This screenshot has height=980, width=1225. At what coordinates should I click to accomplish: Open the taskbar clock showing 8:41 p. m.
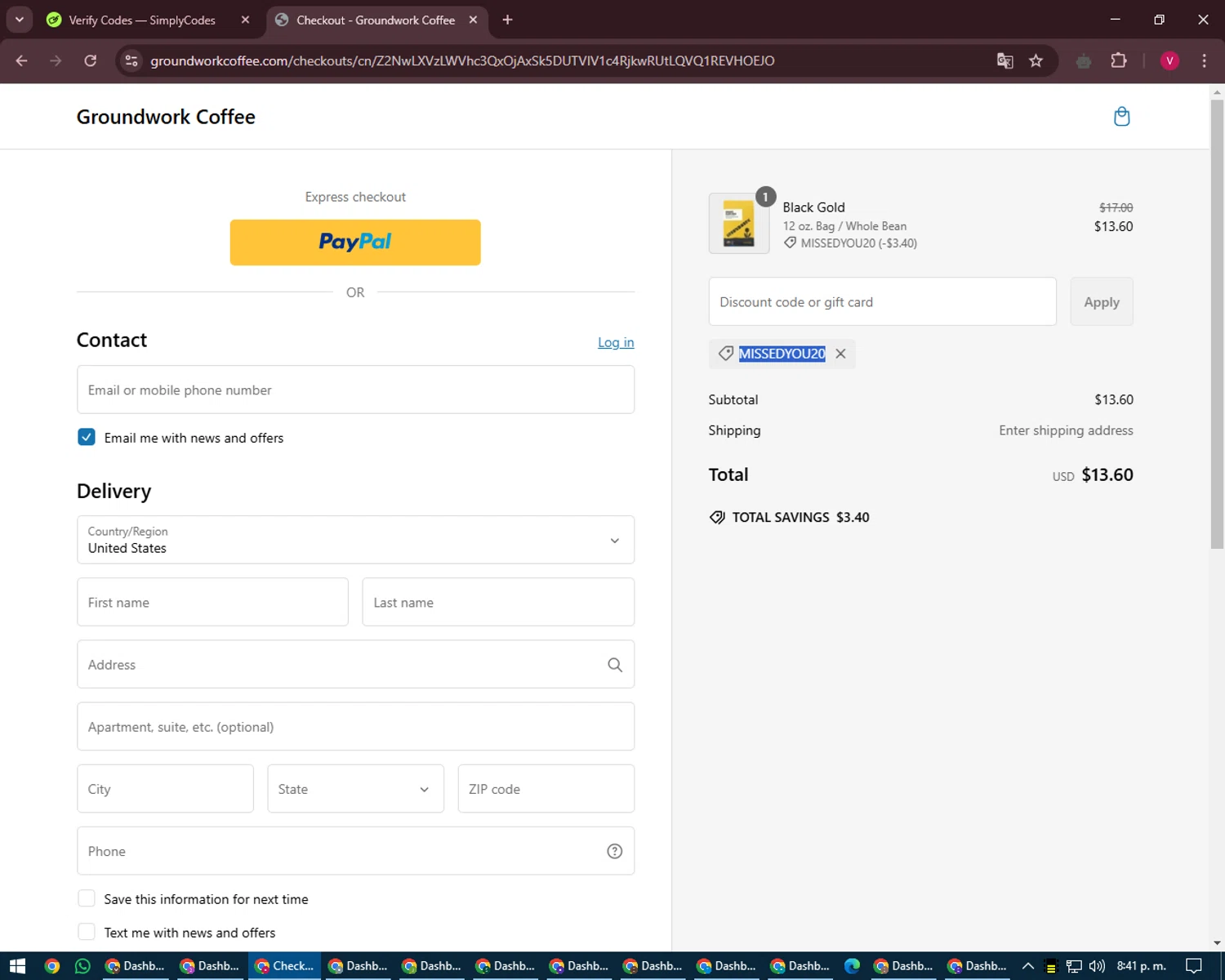point(1141,966)
